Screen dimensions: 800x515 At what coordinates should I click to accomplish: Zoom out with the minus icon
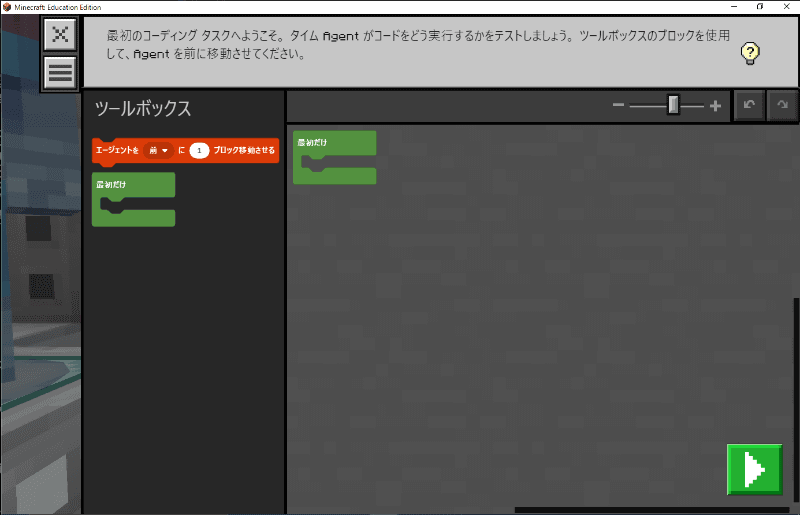pyautogui.click(x=618, y=105)
